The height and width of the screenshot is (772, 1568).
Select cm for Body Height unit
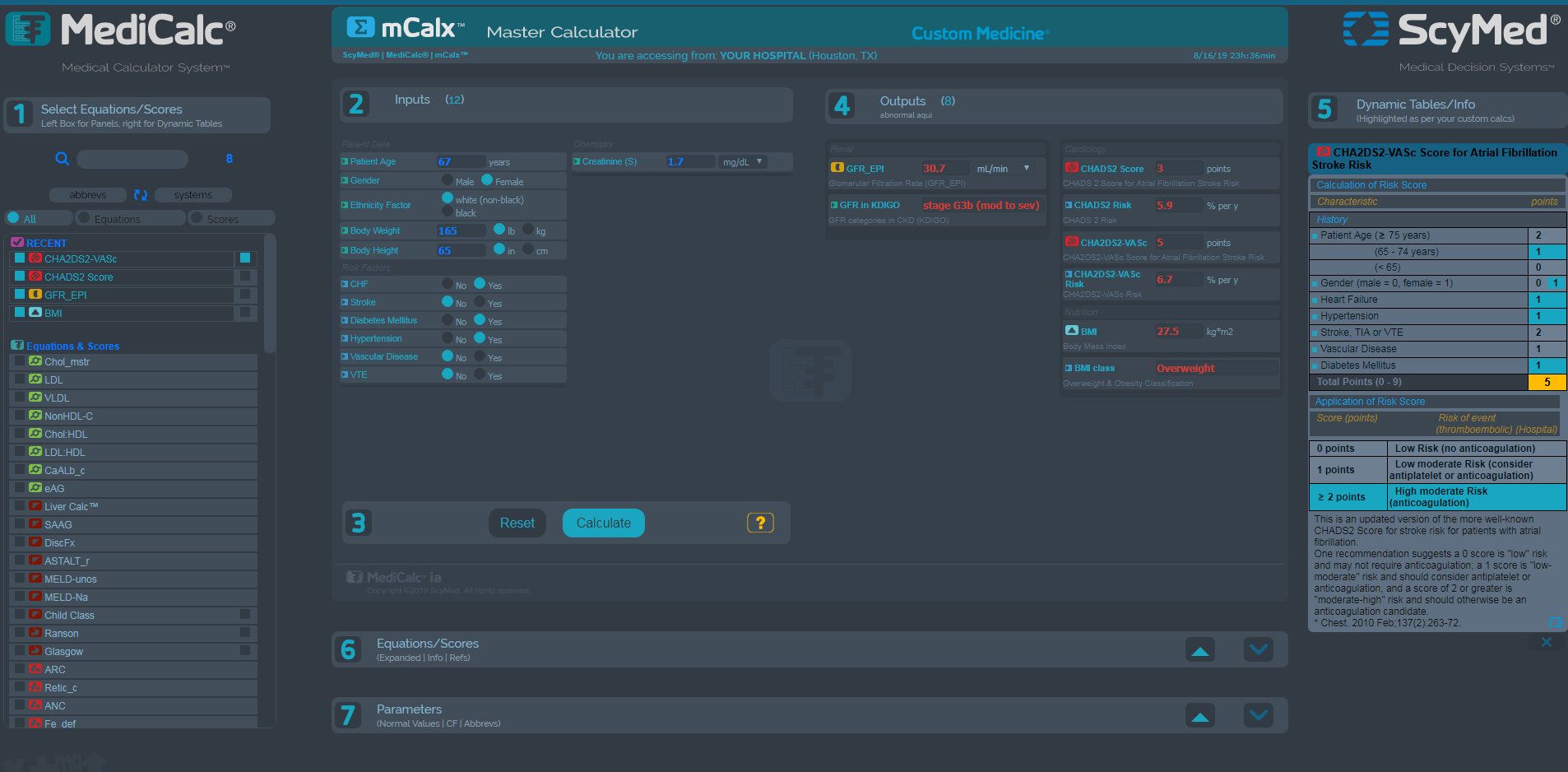coord(528,249)
